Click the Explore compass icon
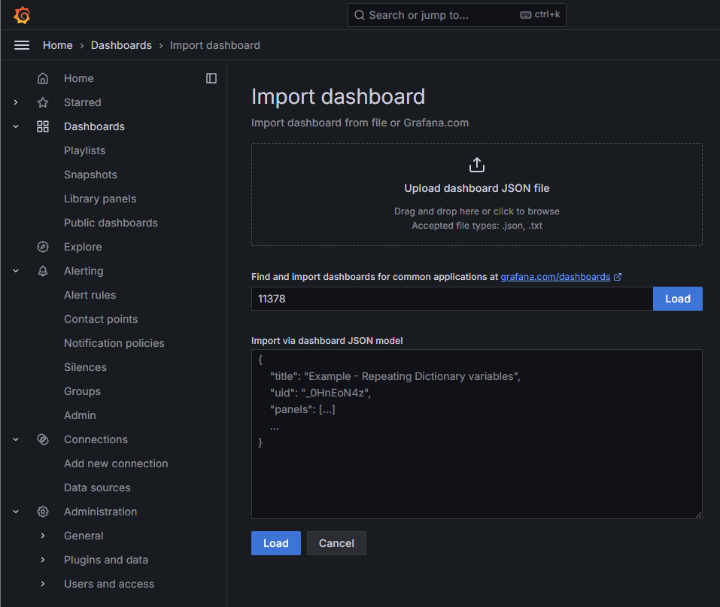Screen dimensions: 720x607 coord(43,247)
